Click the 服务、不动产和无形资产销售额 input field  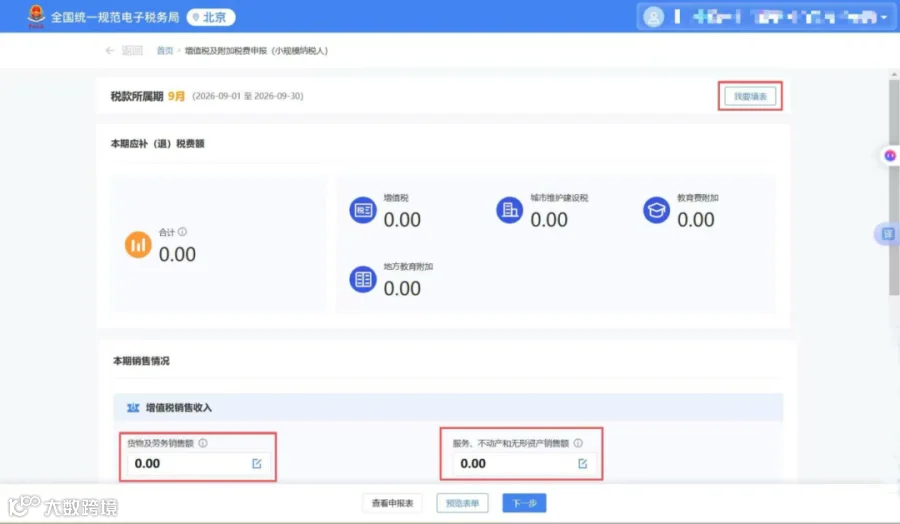coord(523,463)
